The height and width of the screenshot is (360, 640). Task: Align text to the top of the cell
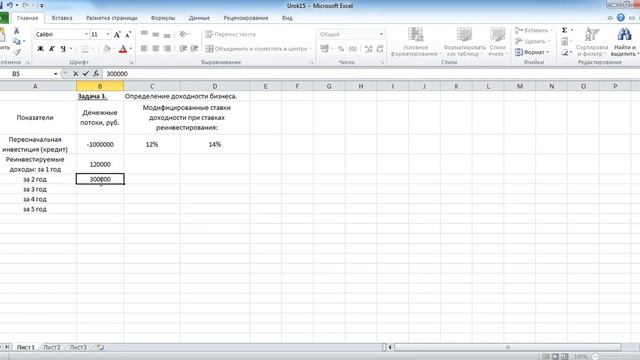(x=144, y=34)
